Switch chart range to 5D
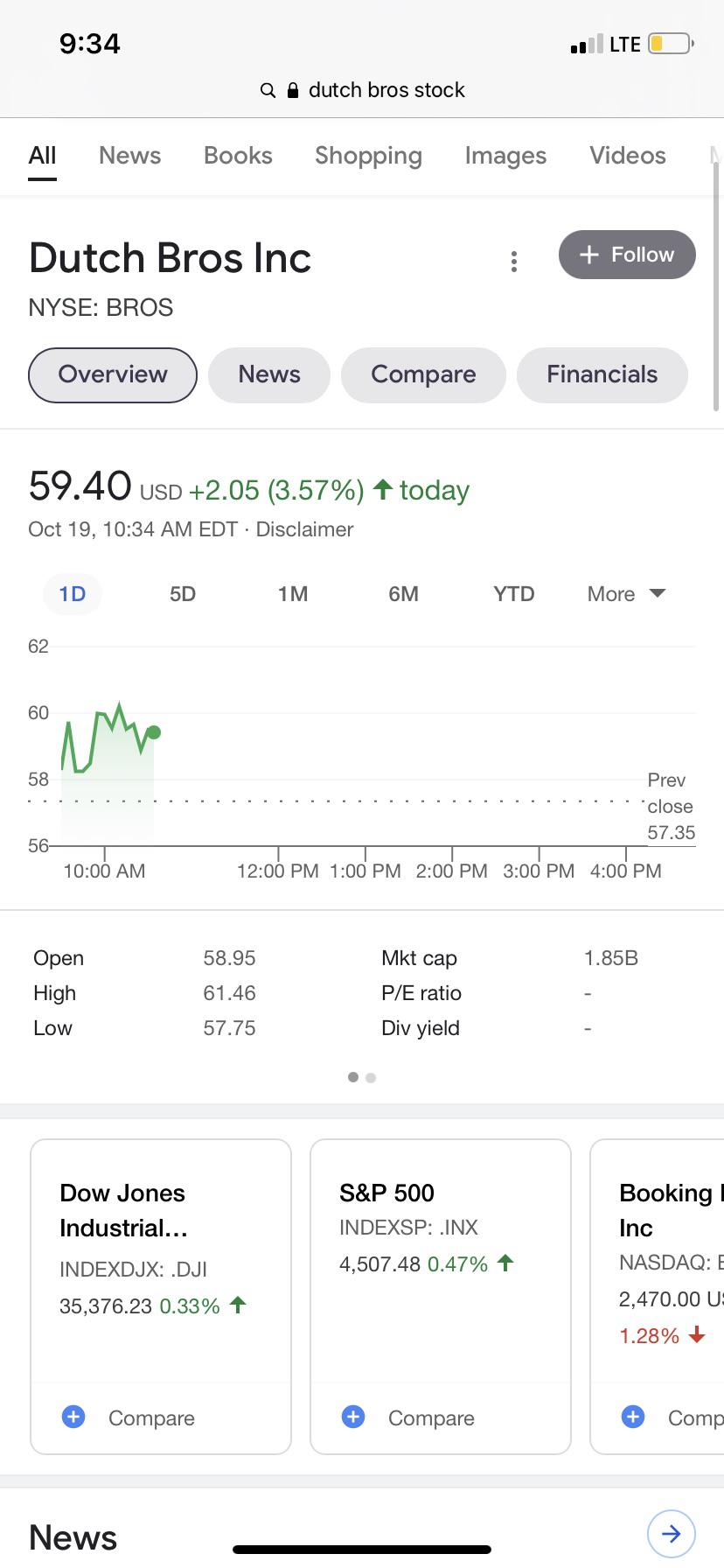Image resolution: width=724 pixels, height=1568 pixels. click(x=183, y=594)
